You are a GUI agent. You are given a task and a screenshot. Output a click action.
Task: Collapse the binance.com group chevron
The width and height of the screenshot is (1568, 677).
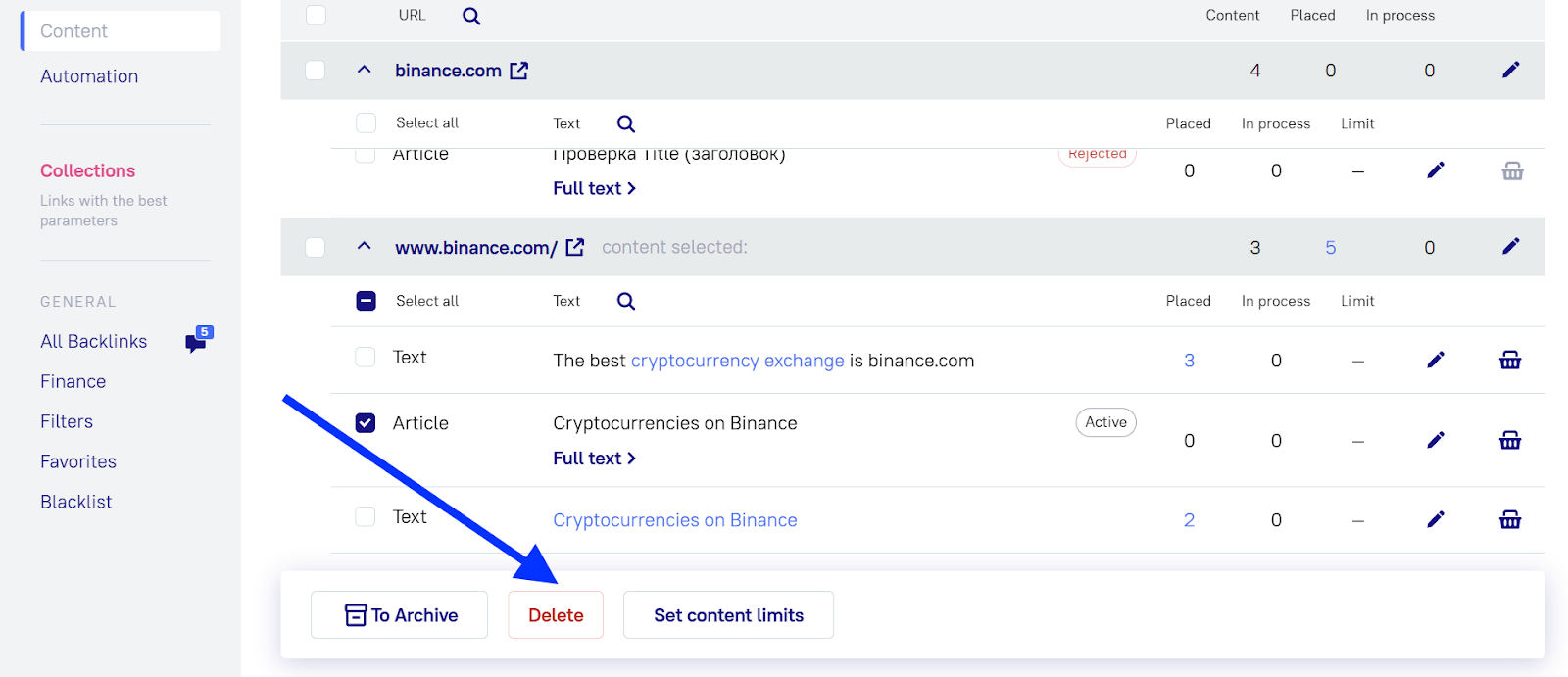click(365, 70)
